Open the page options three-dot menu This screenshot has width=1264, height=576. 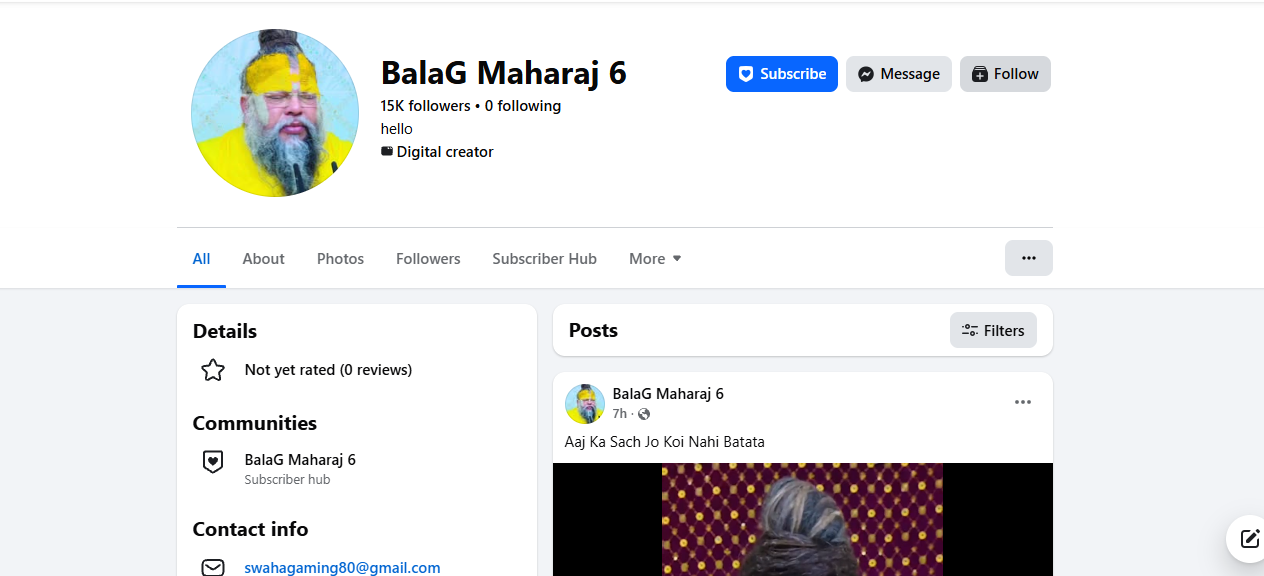pyautogui.click(x=1028, y=258)
